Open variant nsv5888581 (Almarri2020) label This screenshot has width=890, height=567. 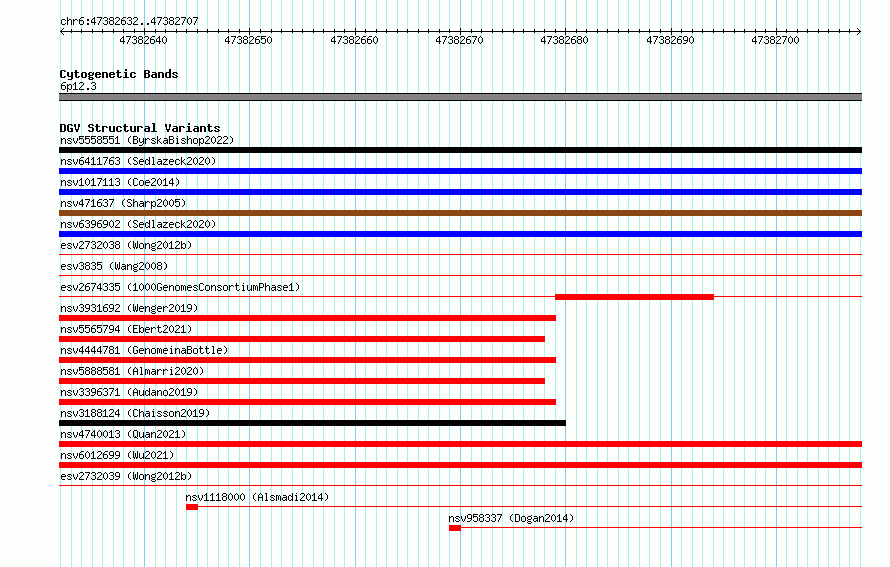coord(132,371)
